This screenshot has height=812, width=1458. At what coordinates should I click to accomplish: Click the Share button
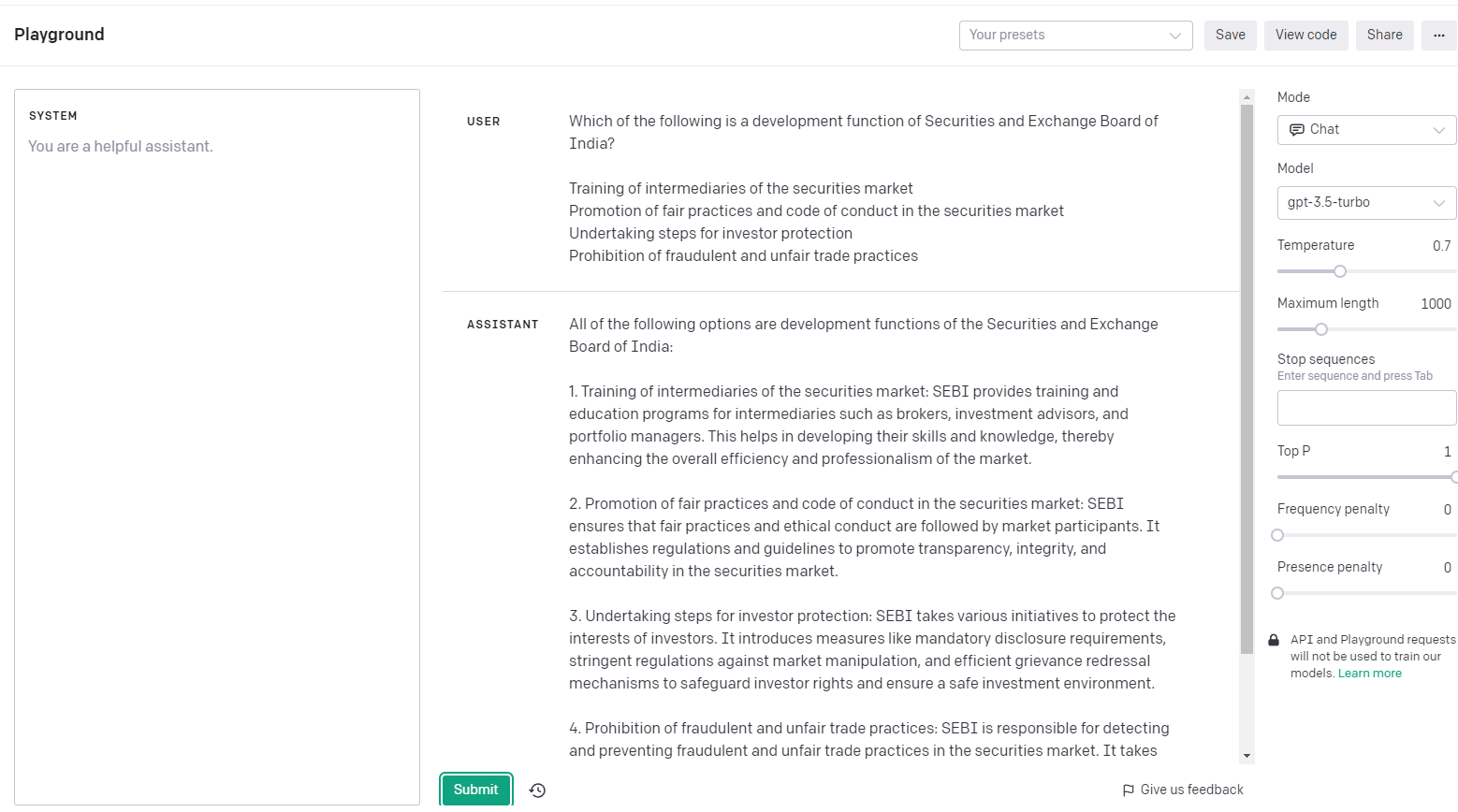click(x=1384, y=36)
